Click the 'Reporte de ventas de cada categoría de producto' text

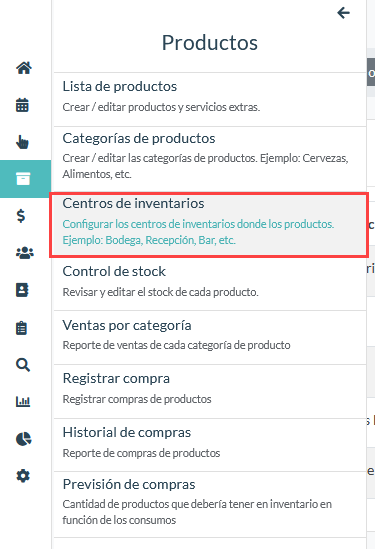click(x=176, y=345)
